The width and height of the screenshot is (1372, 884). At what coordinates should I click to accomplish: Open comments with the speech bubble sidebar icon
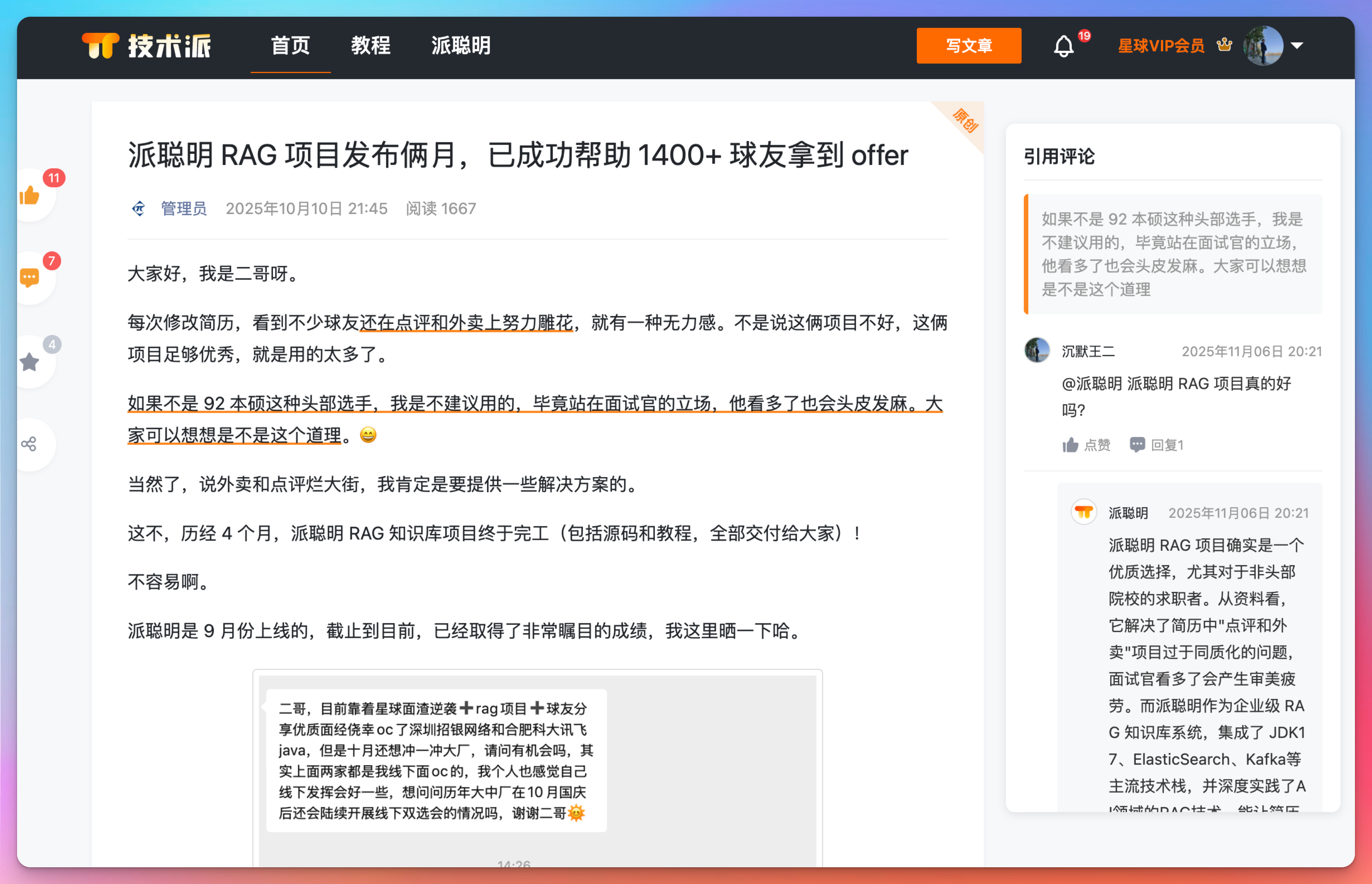point(29,278)
